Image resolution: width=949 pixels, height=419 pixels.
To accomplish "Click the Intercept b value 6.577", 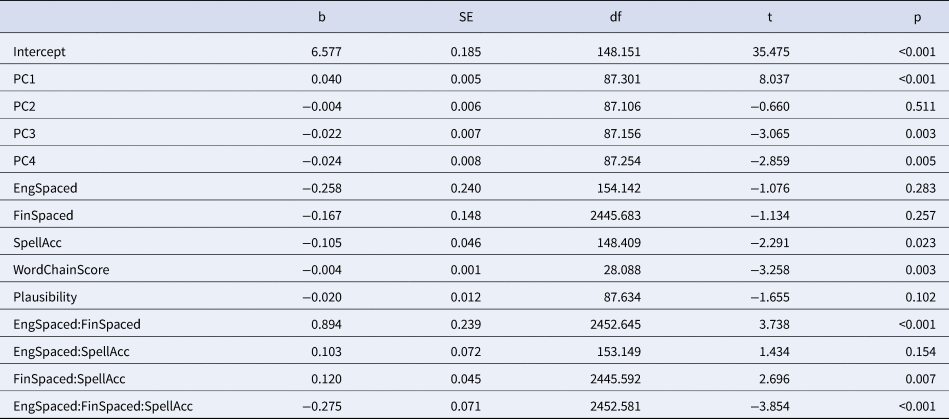I will [x=326, y=52].
